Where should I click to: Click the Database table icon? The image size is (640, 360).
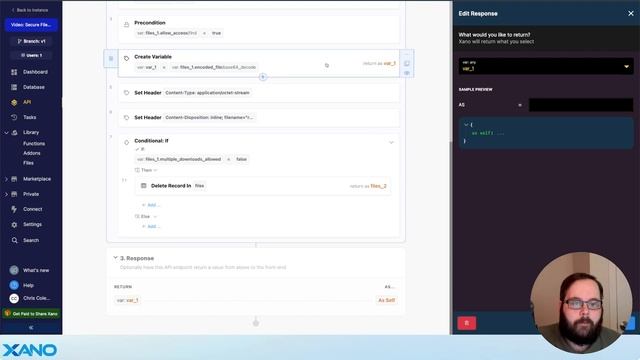14,87
